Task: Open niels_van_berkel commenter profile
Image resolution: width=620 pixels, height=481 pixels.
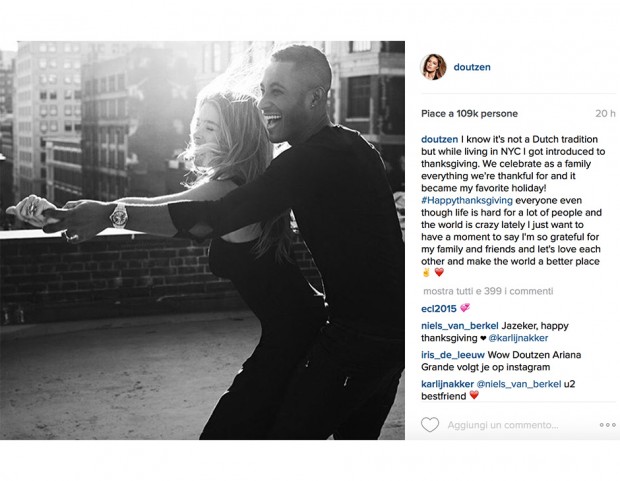Action: pos(459,326)
